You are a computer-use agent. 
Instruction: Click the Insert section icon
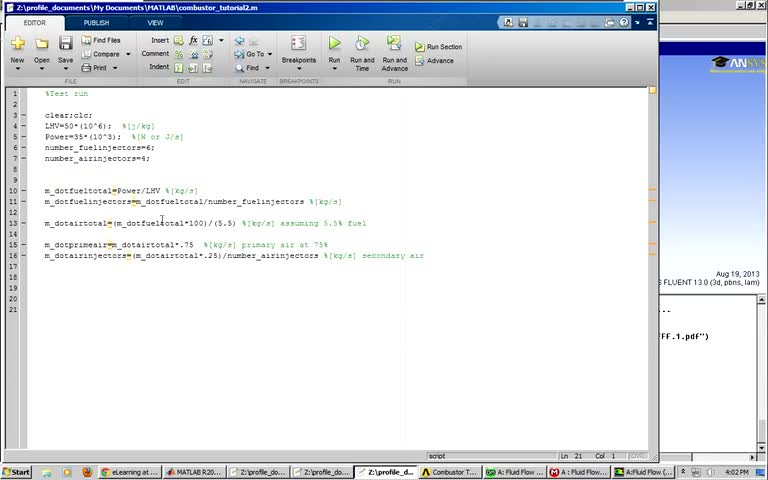(x=179, y=40)
